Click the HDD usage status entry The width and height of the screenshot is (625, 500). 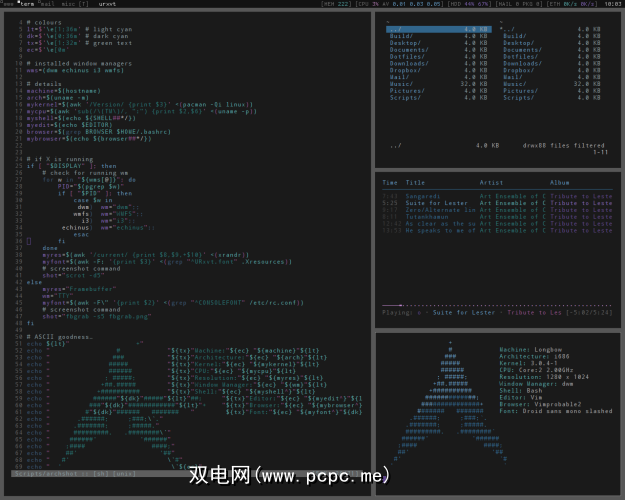click(x=470, y=4)
